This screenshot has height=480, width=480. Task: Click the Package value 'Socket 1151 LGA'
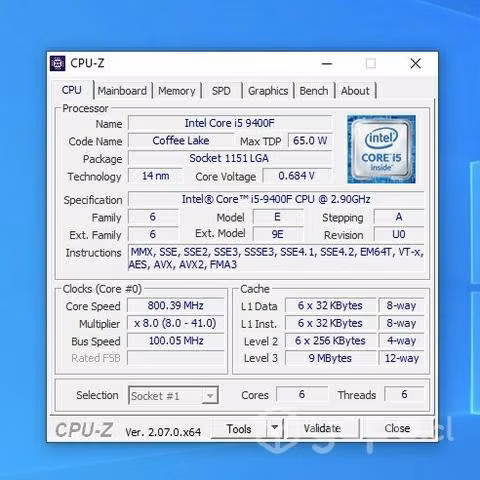pyautogui.click(x=230, y=158)
